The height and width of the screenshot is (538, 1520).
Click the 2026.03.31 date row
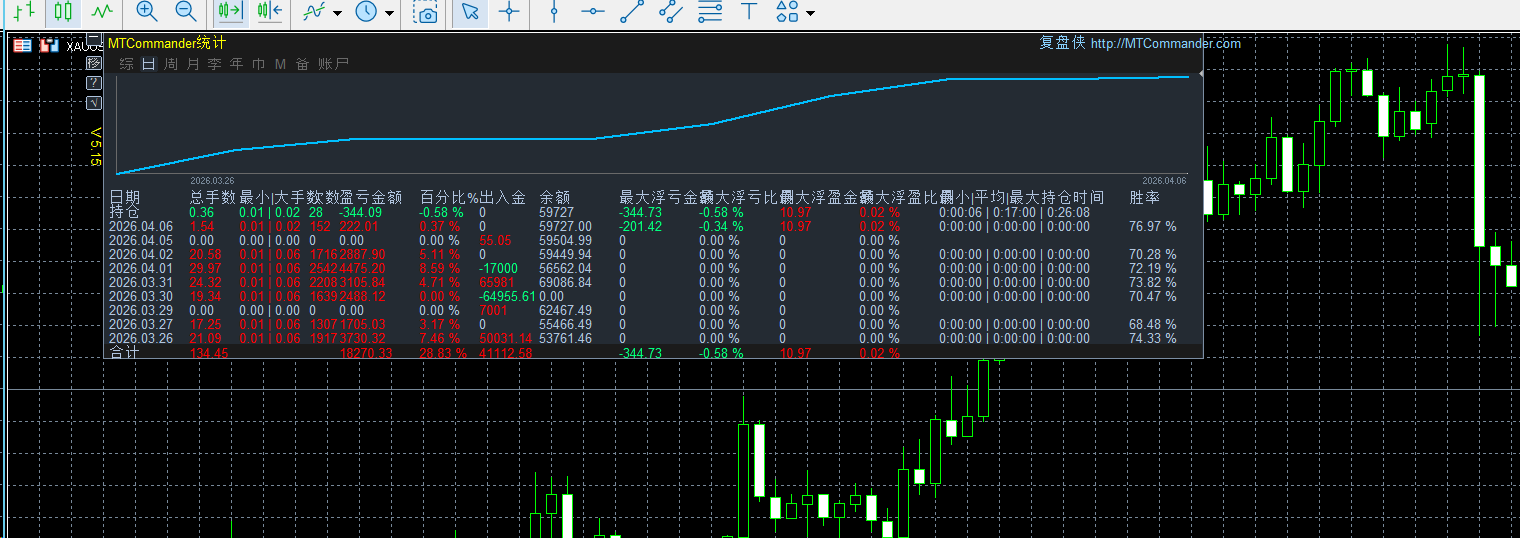coord(141,283)
